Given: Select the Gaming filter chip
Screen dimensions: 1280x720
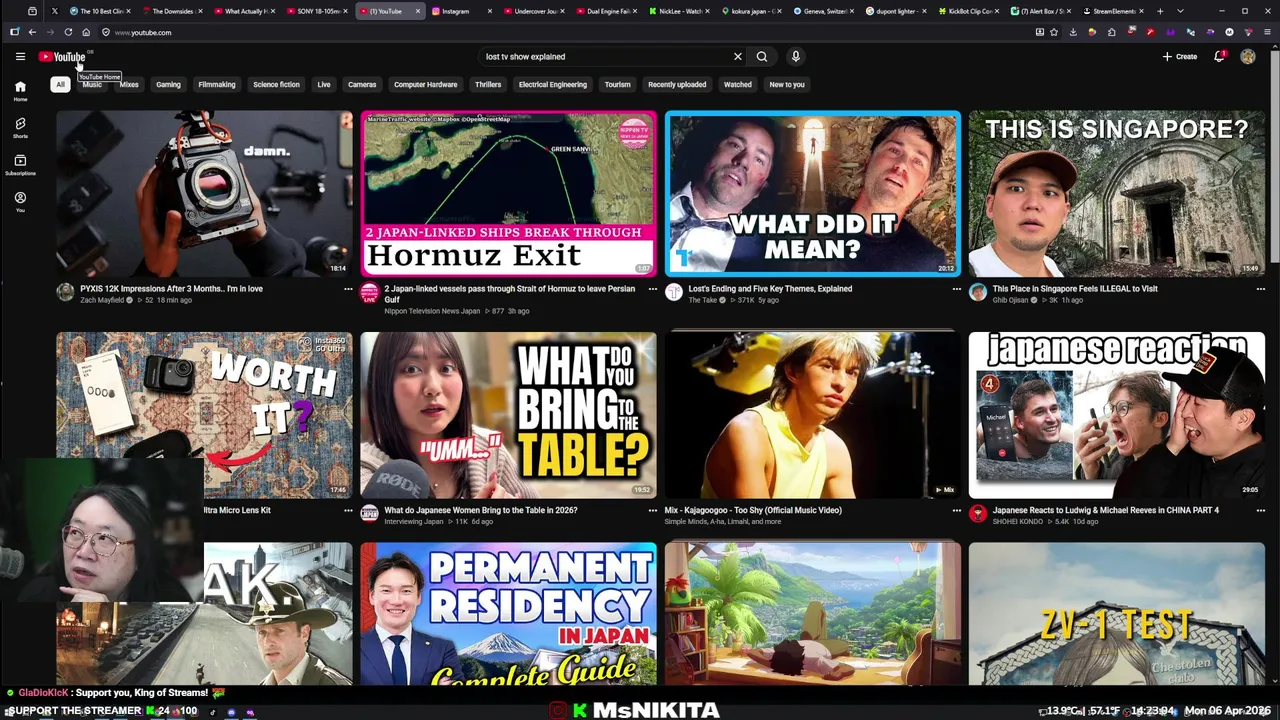Looking at the screenshot, I should [168, 85].
